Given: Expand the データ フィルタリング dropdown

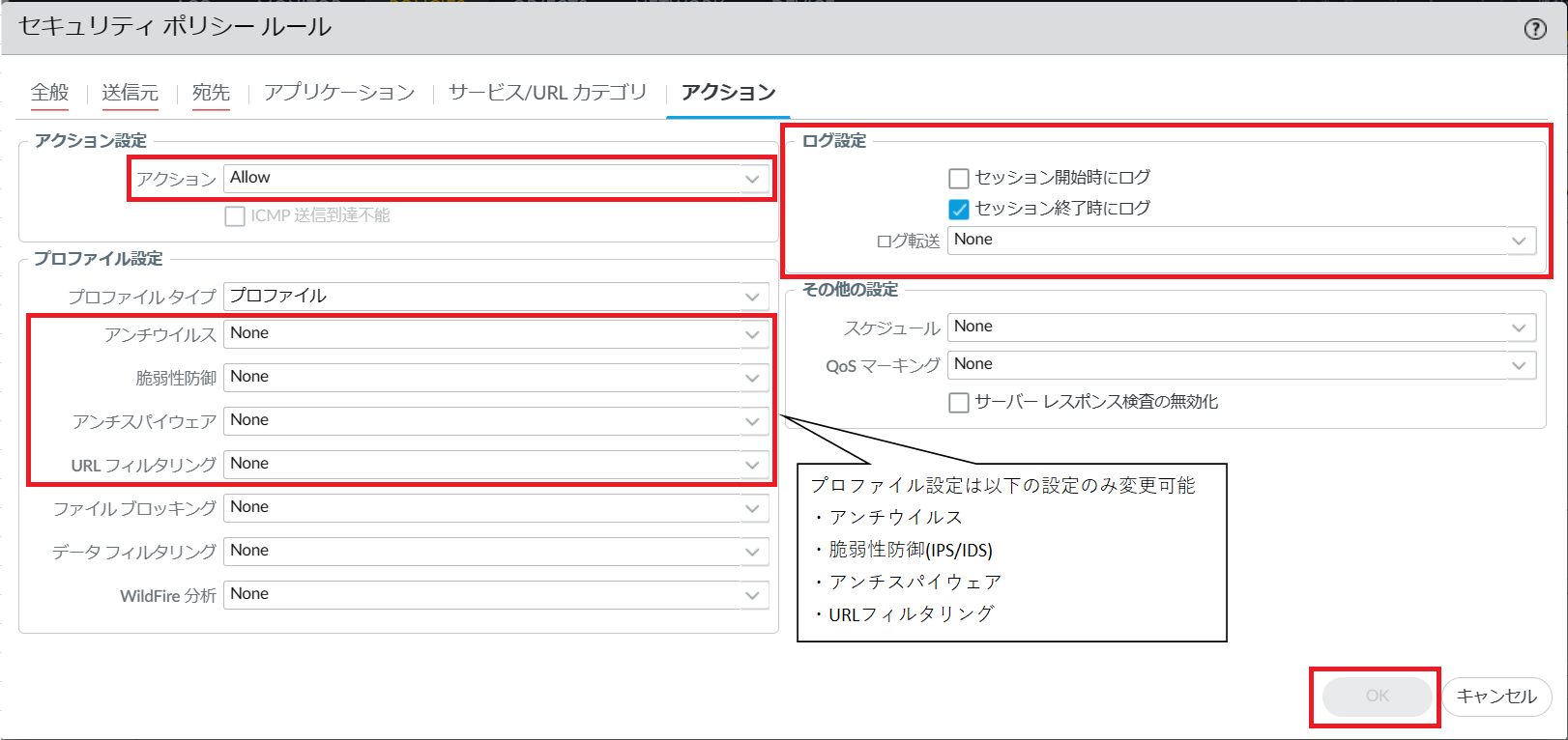Looking at the screenshot, I should (496, 552).
